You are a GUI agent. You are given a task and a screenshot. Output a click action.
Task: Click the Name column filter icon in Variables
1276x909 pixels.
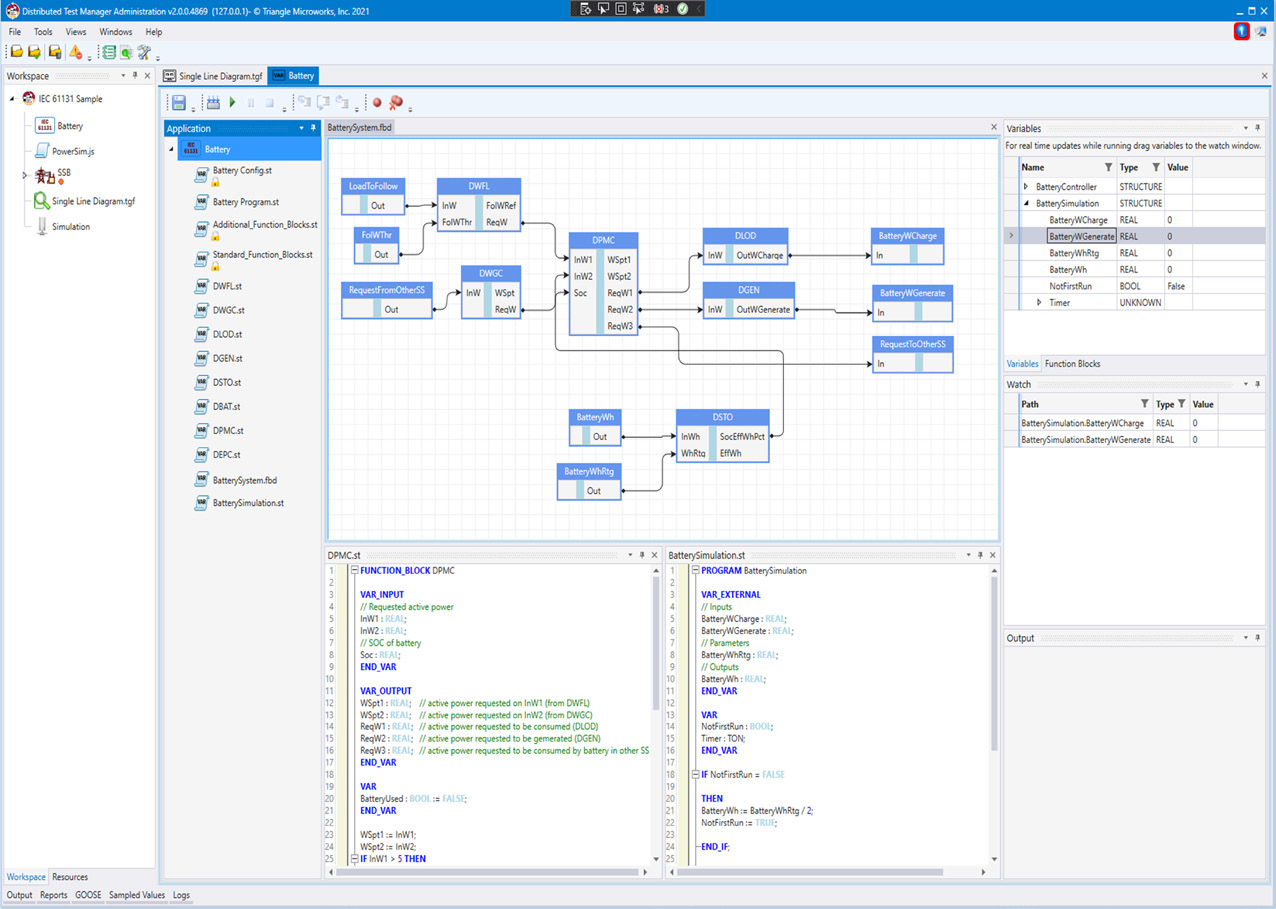coord(1108,167)
